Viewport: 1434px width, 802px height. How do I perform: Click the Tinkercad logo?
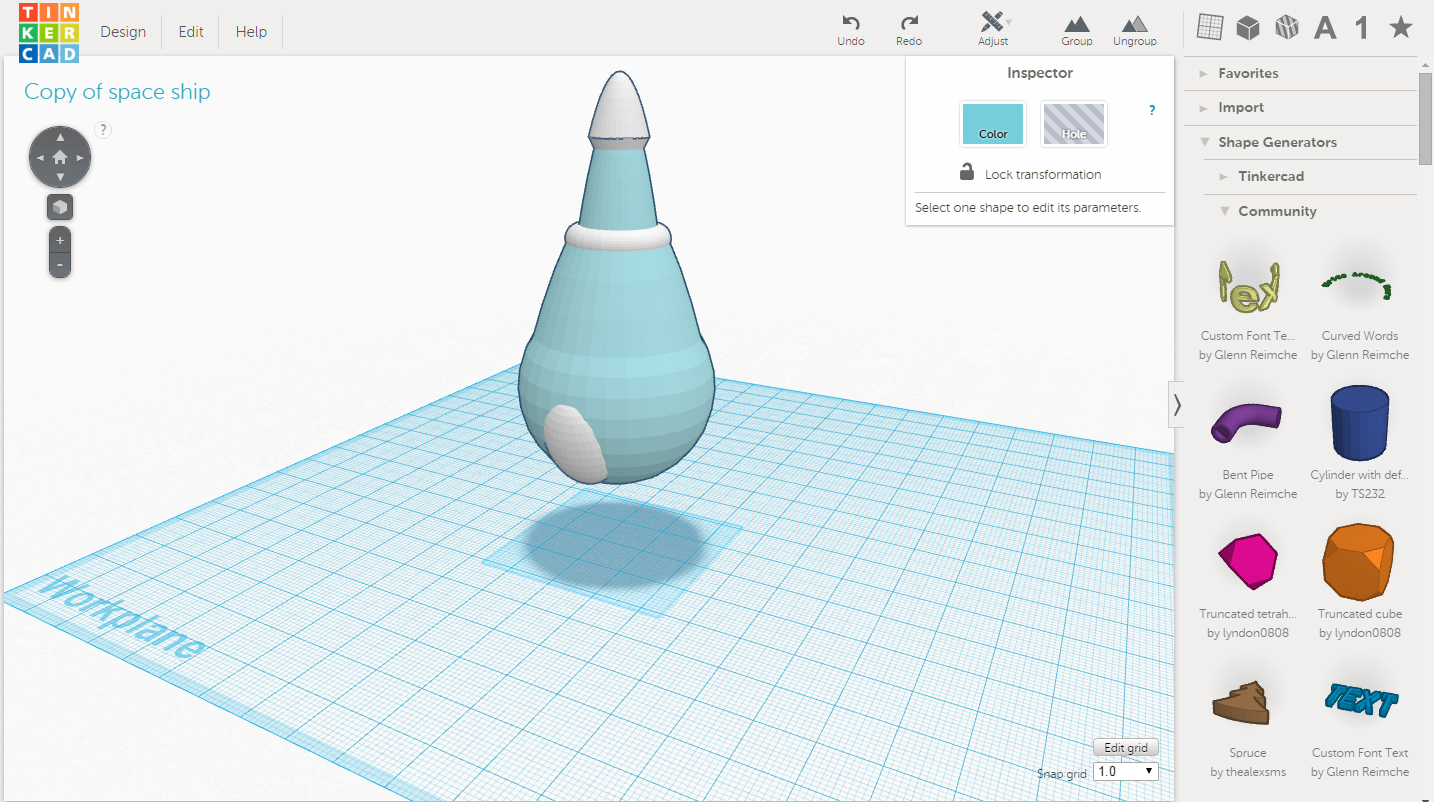click(49, 32)
